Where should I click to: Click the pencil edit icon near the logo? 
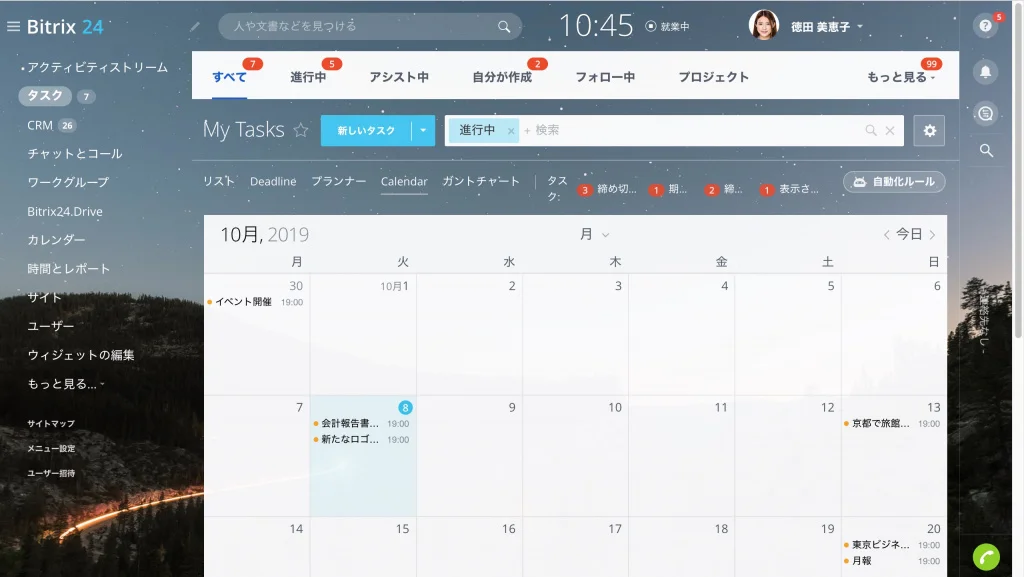click(x=195, y=27)
